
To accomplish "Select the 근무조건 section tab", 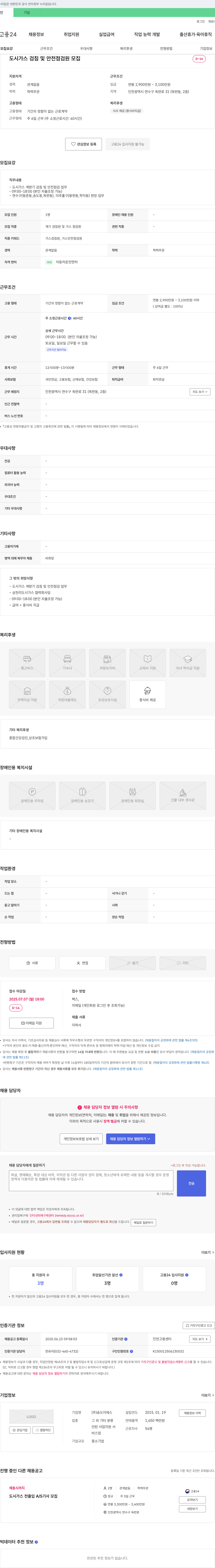I will coord(46,49).
